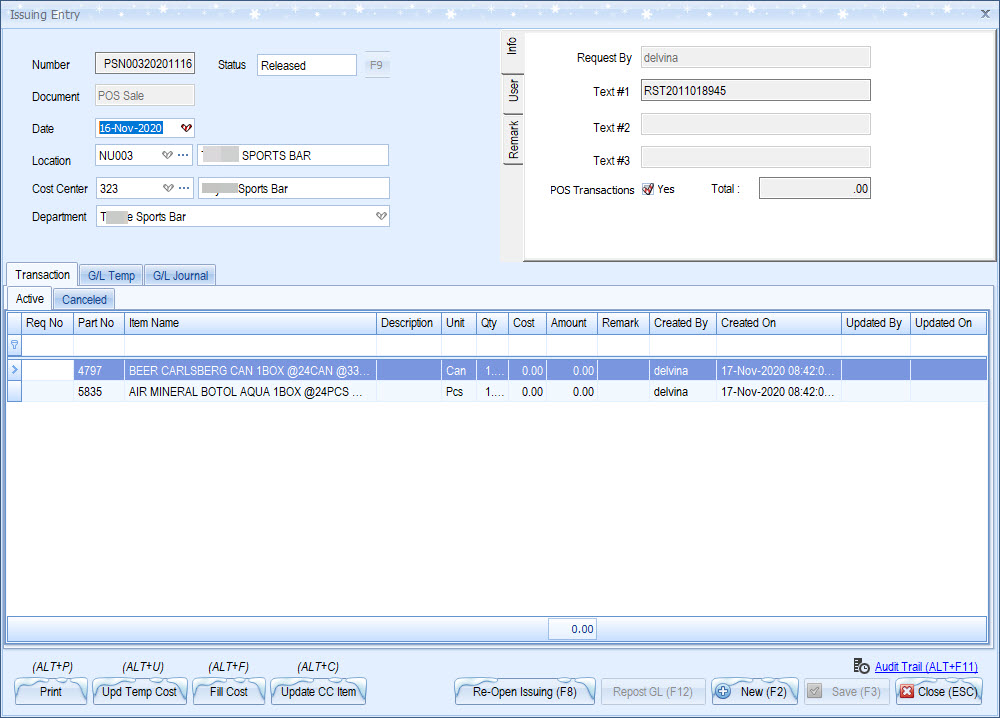The image size is (1000, 718).
Task: Expand the Department dropdown
Action: coord(380,216)
